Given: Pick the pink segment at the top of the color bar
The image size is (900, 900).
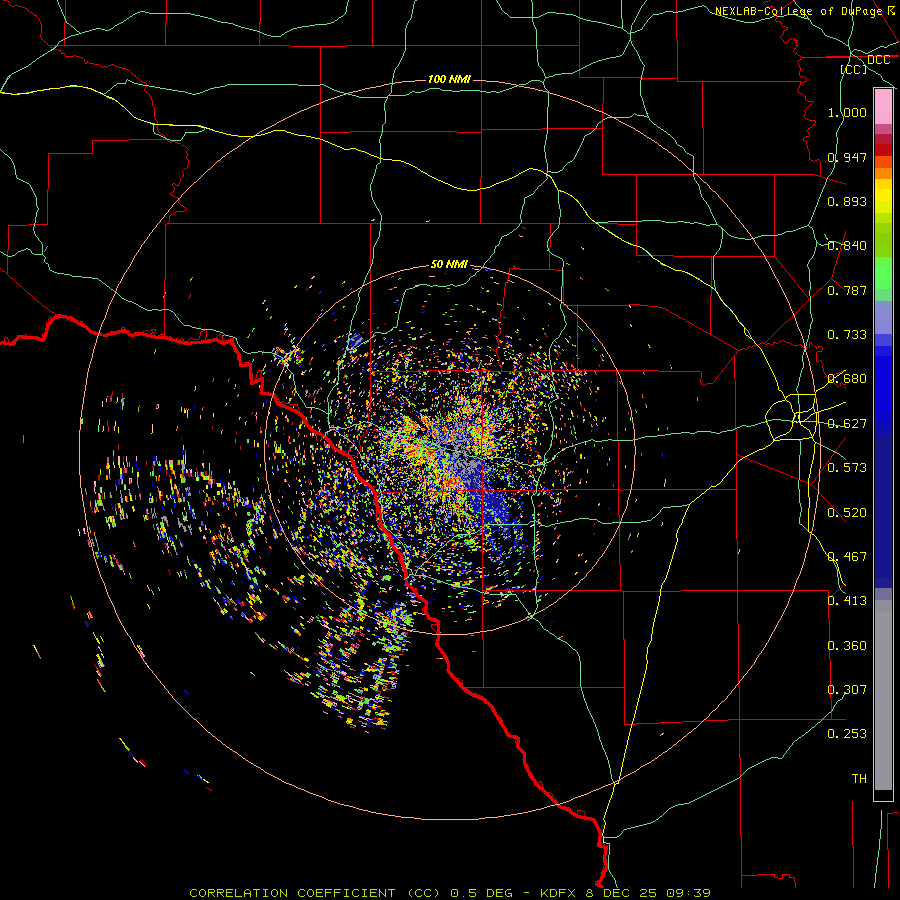Looking at the screenshot, I should coord(883,107).
